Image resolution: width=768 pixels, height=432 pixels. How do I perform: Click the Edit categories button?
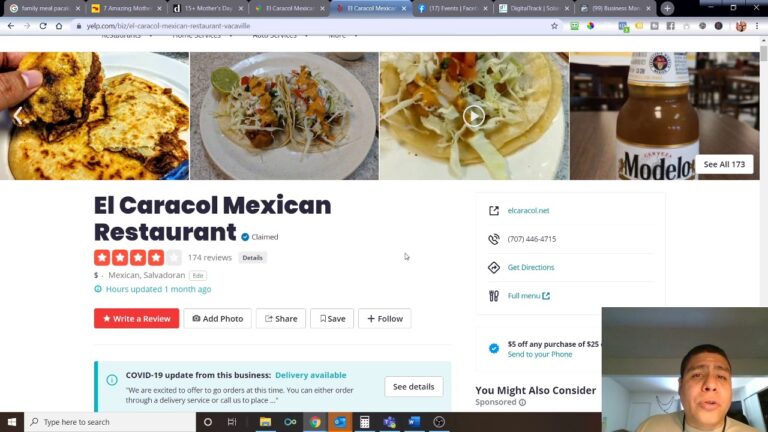coord(198,276)
